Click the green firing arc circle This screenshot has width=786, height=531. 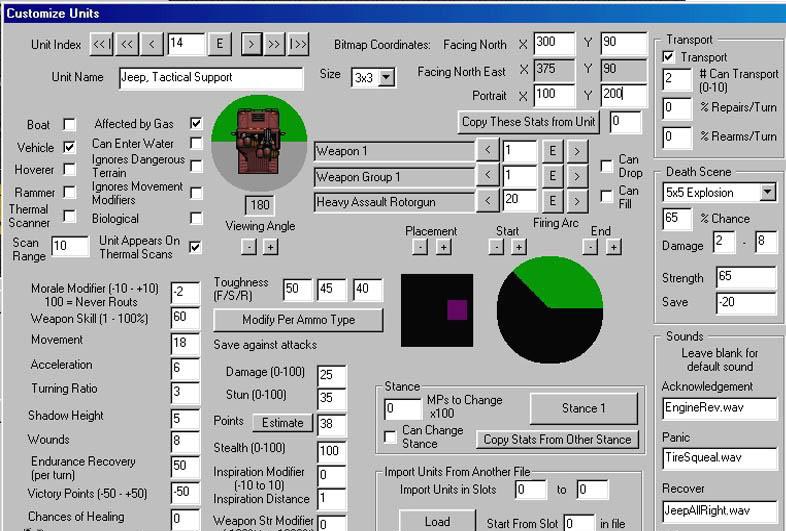click(x=551, y=311)
